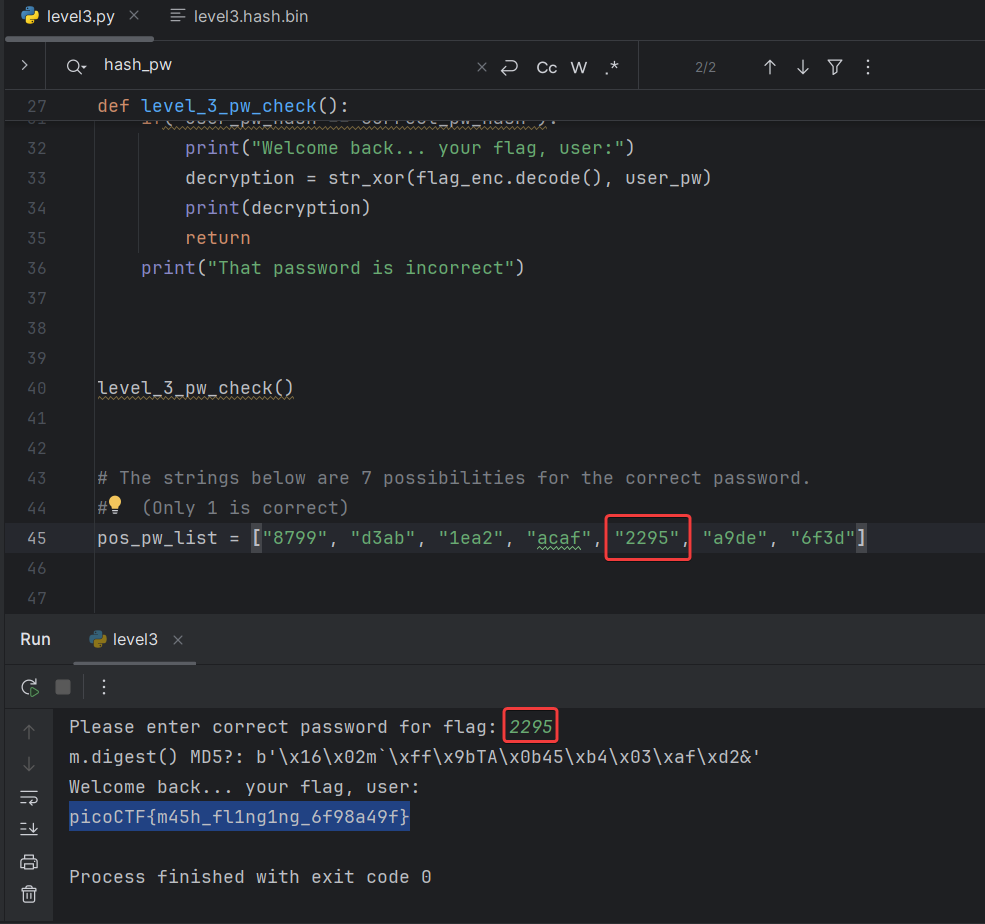Click the Stop process icon
Screen dimensions: 985x924
click(x=63, y=687)
